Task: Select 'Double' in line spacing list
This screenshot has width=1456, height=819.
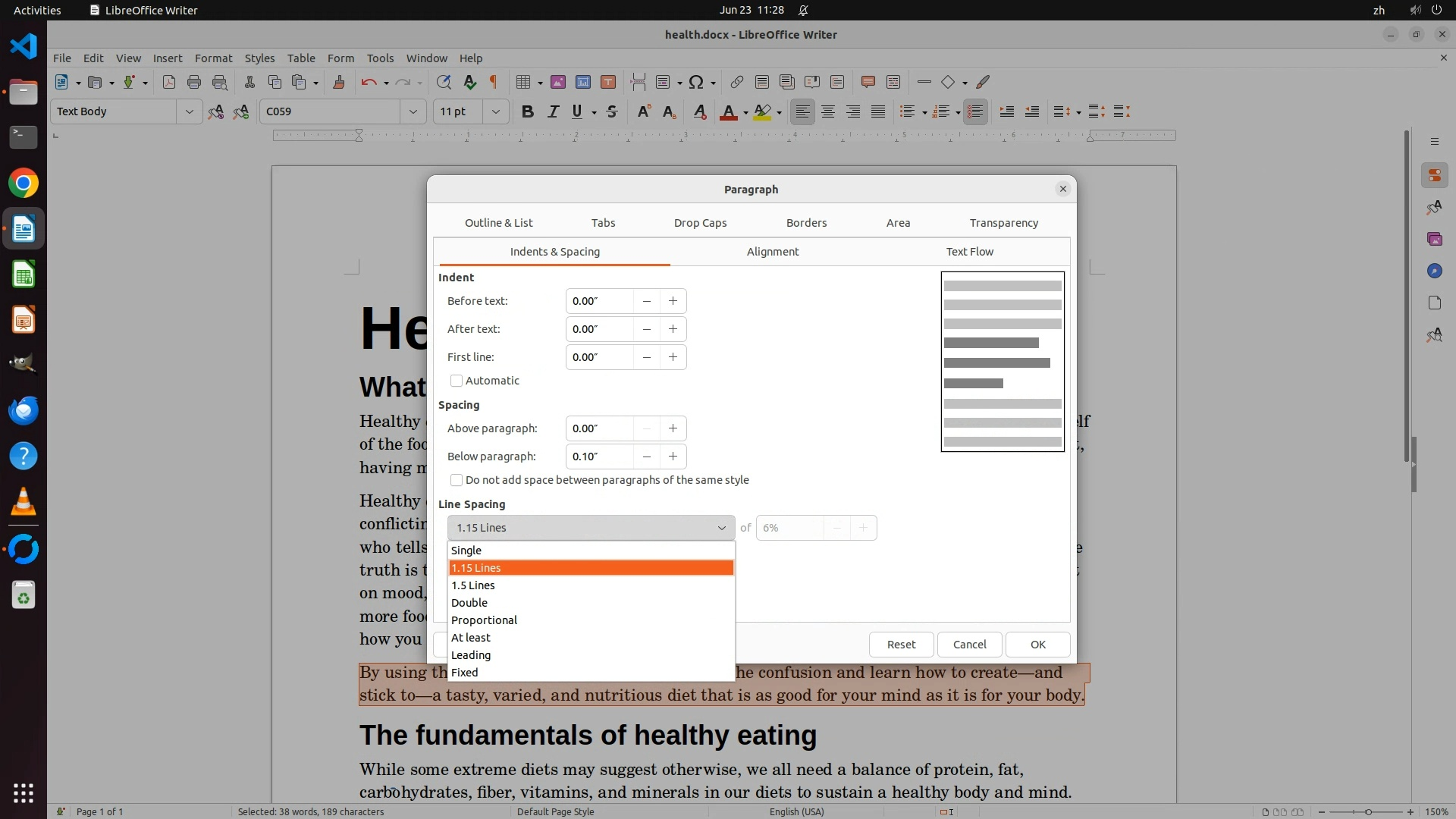Action: coord(469,603)
